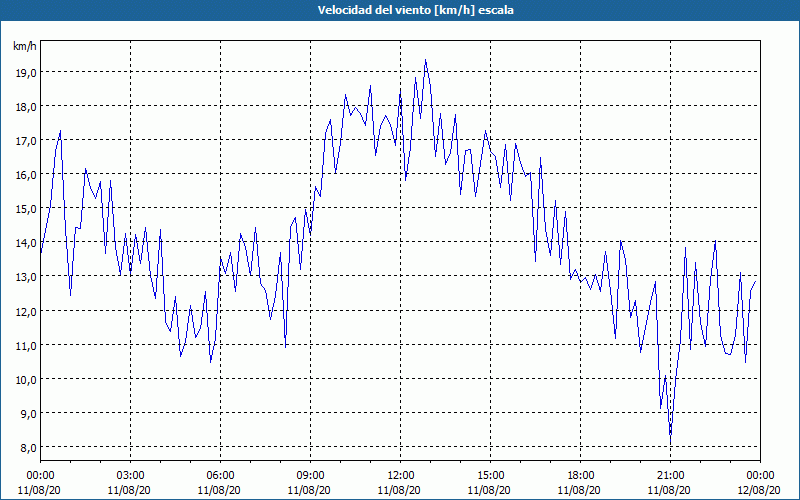
Task: Click the "km/h" unit label above the y-axis
Action: [25, 46]
